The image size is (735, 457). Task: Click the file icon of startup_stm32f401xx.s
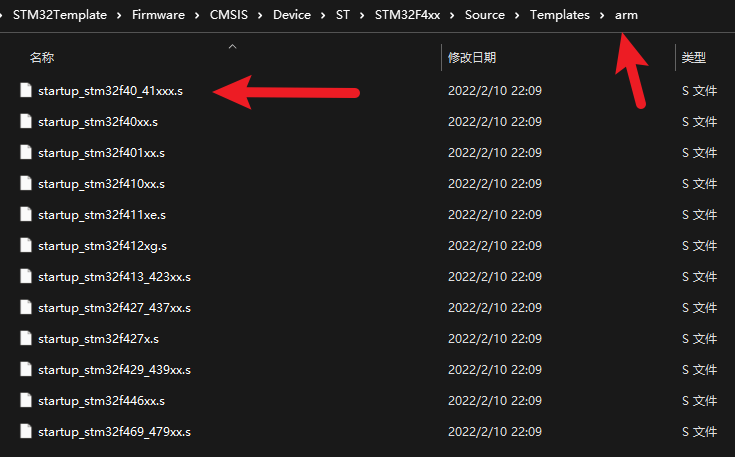pos(27,153)
